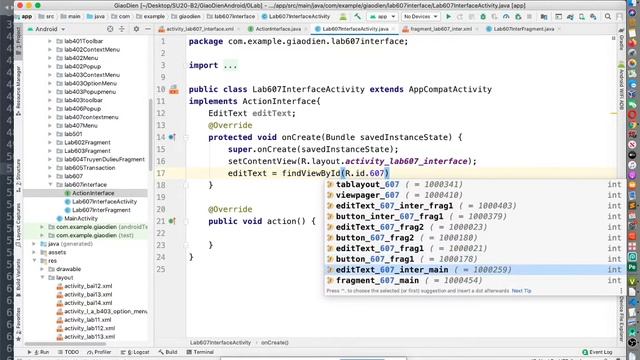Click the locate target icon in Project panel
640x360 pixels.
(110, 29)
